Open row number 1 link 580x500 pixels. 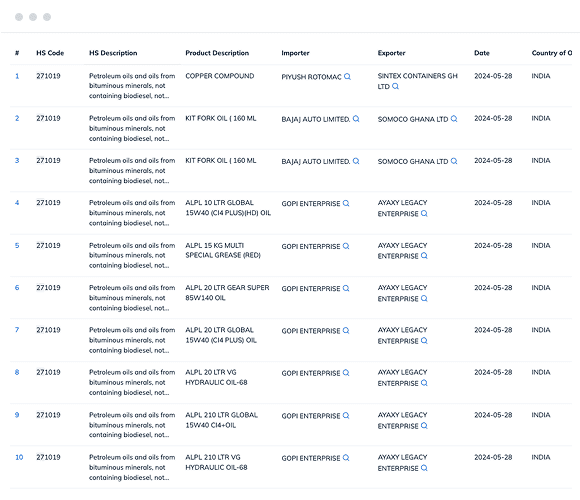tap(17, 76)
